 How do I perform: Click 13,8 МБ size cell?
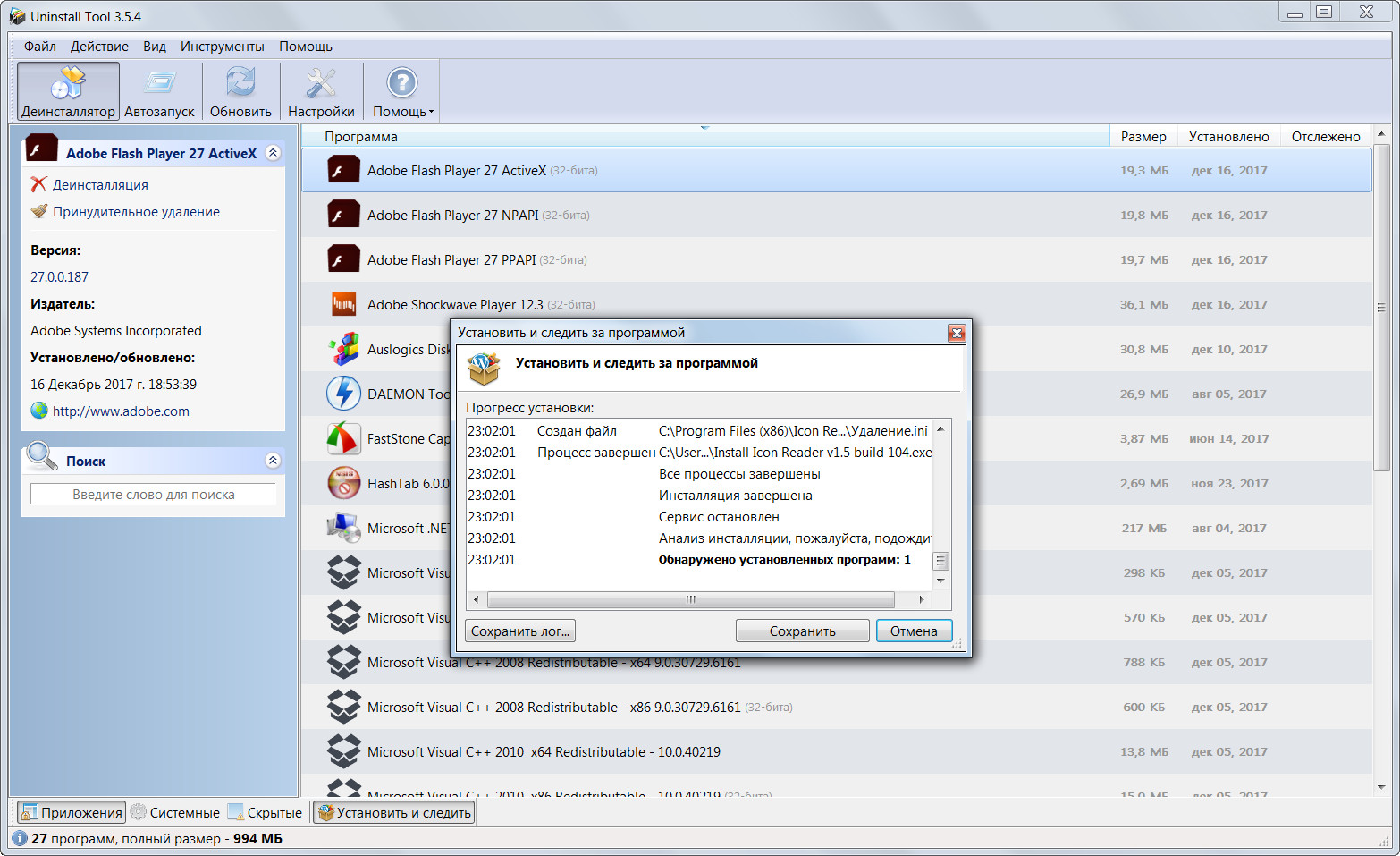click(1144, 751)
